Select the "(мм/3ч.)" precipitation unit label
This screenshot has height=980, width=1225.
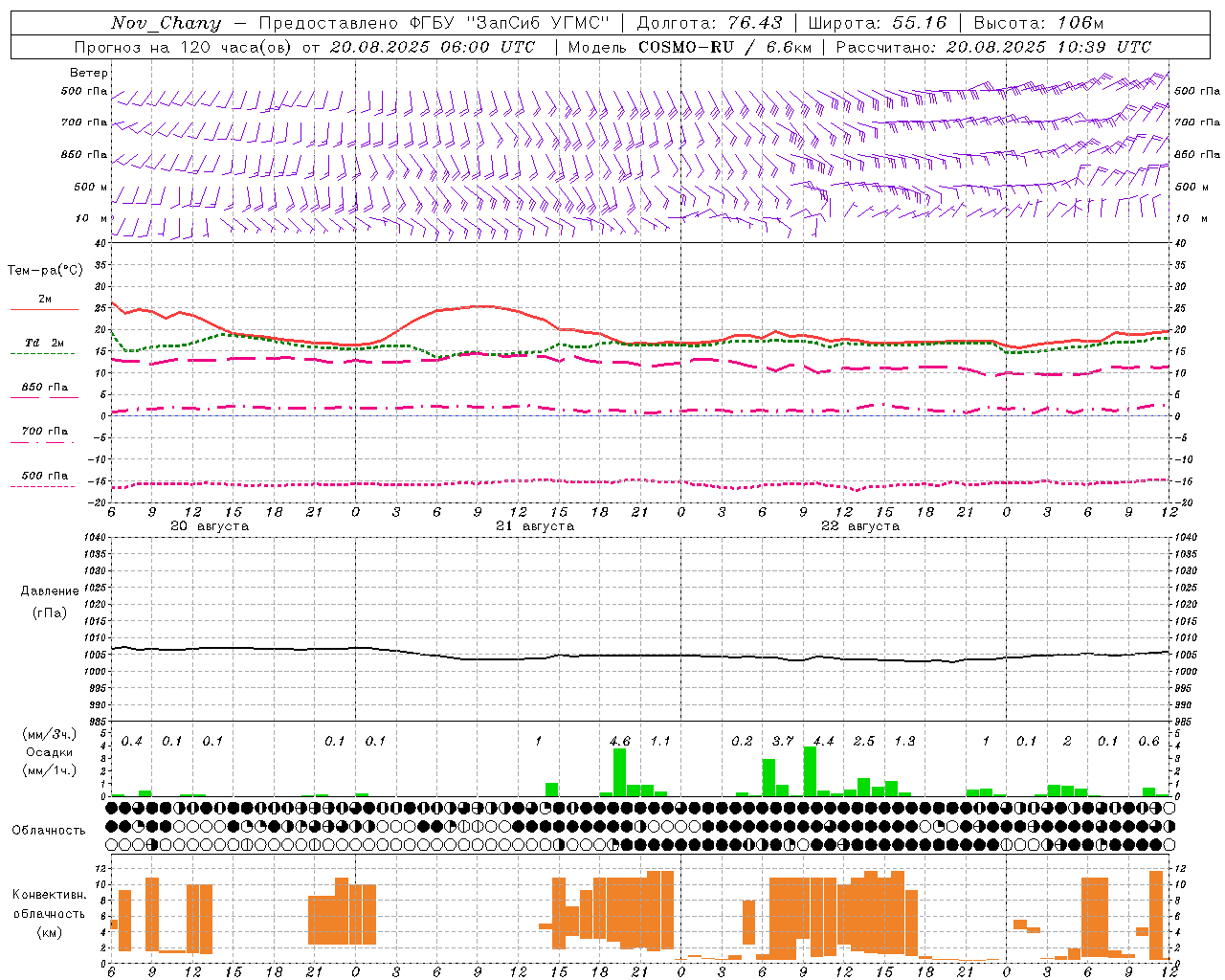click(x=49, y=734)
